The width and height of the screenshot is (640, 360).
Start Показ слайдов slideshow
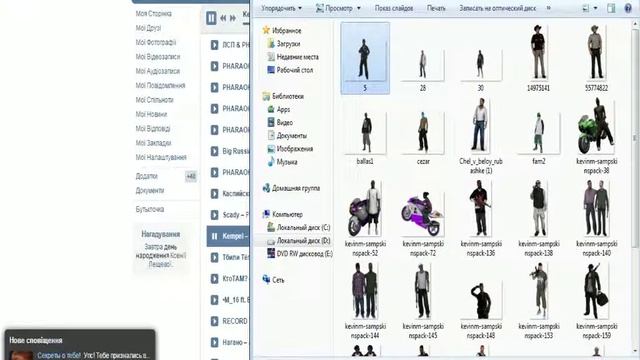click(394, 8)
